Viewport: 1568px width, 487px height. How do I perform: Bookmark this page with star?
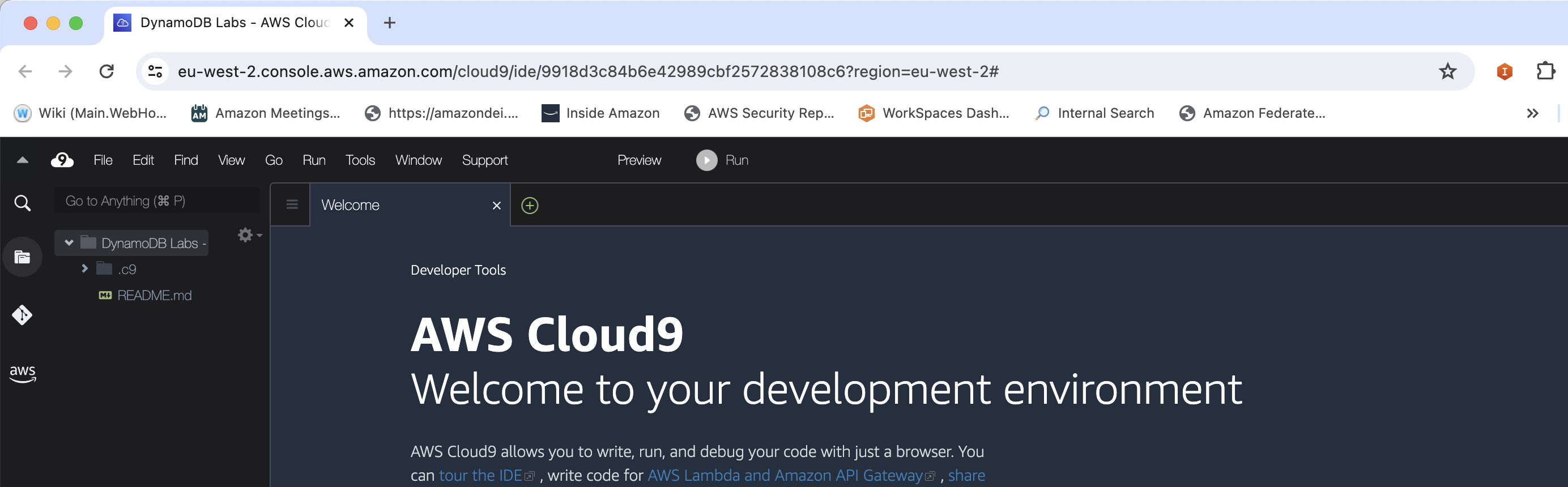(x=1447, y=72)
